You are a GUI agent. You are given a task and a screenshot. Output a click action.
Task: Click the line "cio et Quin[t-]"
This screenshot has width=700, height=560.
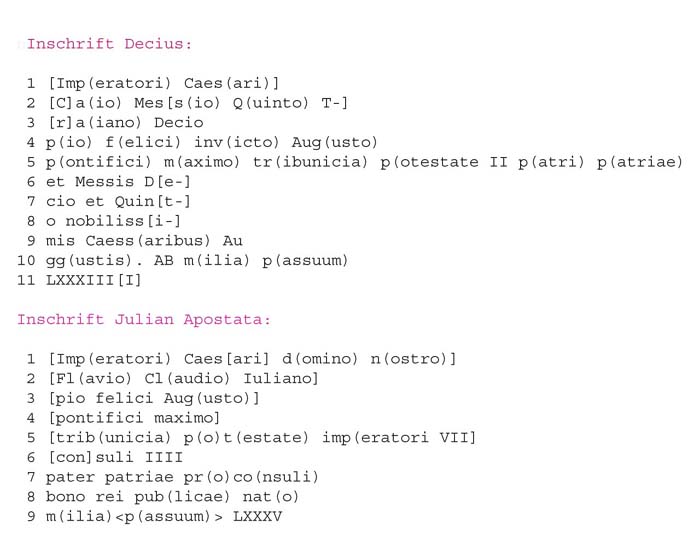[118, 201]
